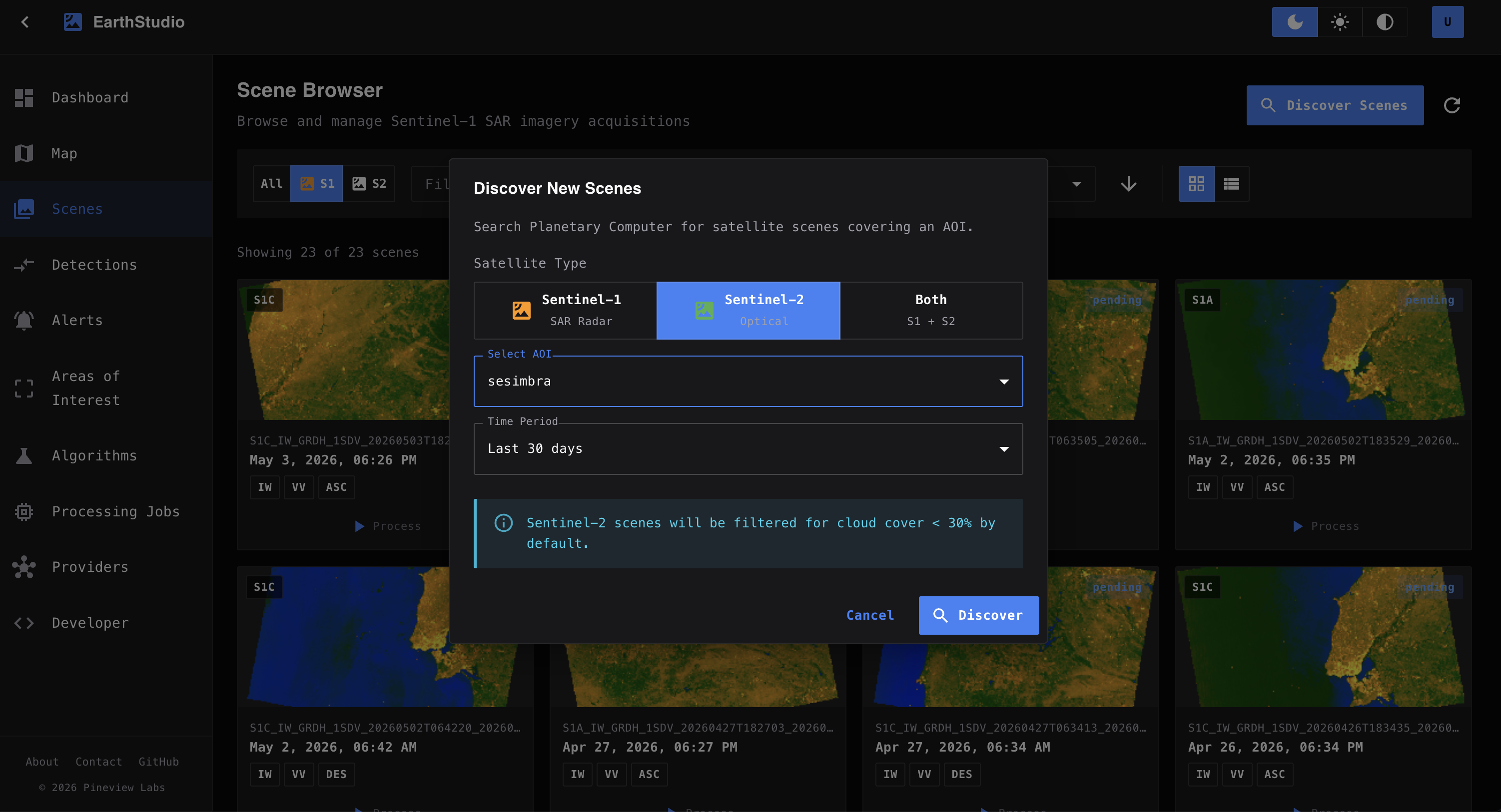Screen dimensions: 1501x812
Task: Open Detections in sidebar
Action: pyautogui.click(x=106, y=265)
